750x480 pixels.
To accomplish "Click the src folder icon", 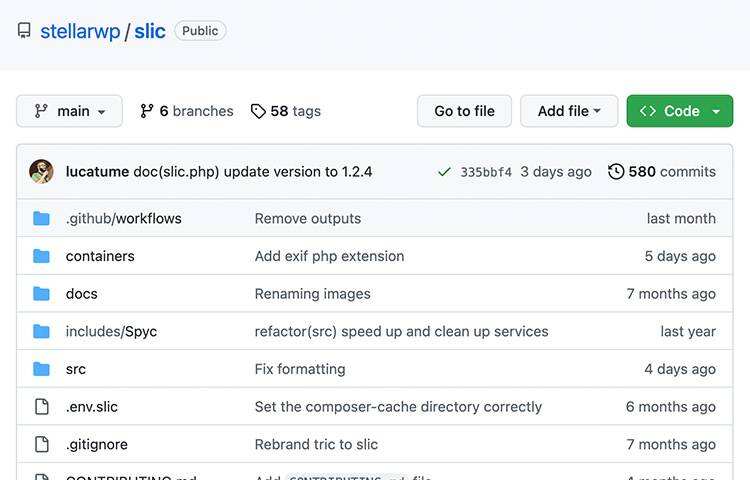I will coord(41,369).
